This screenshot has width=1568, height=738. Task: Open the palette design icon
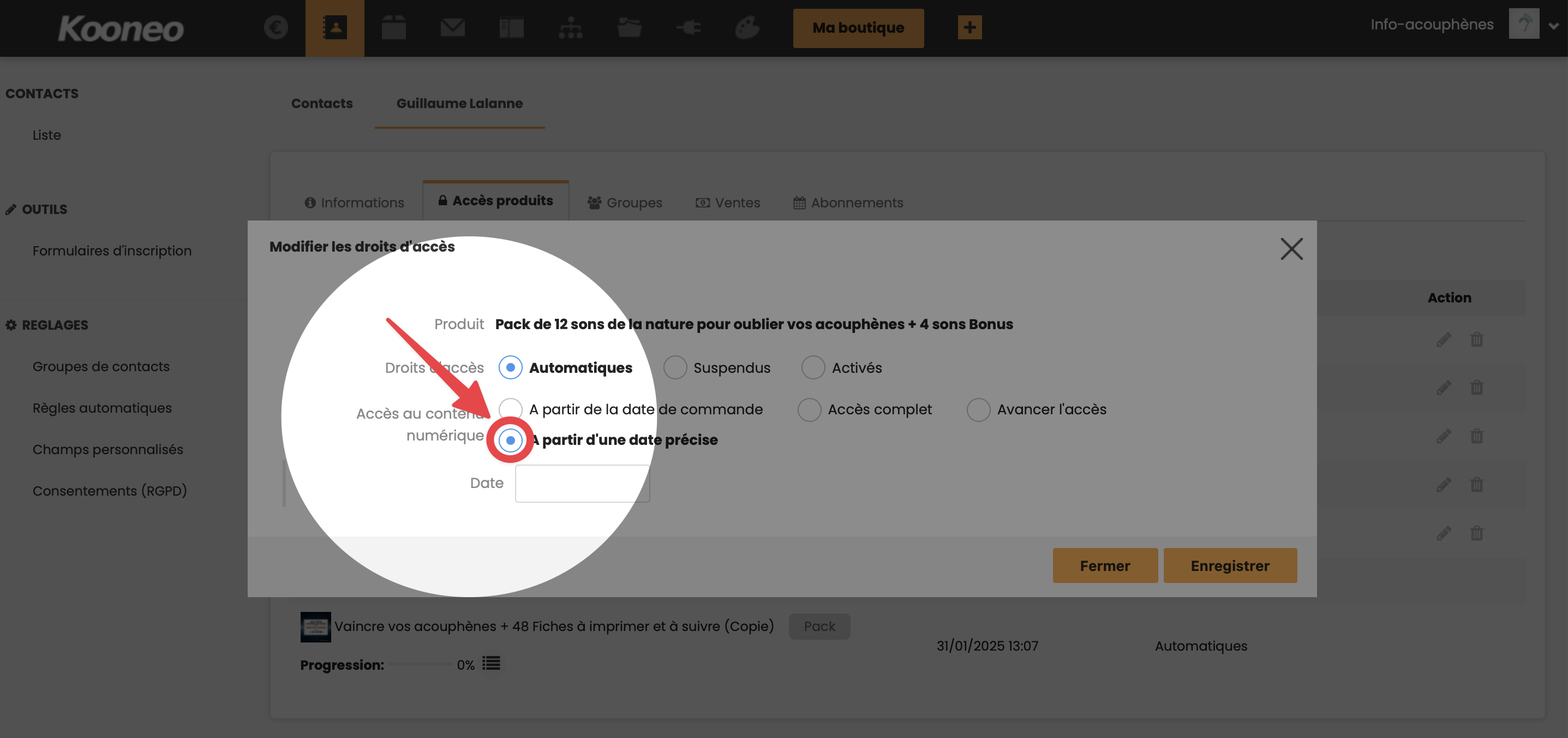747,27
